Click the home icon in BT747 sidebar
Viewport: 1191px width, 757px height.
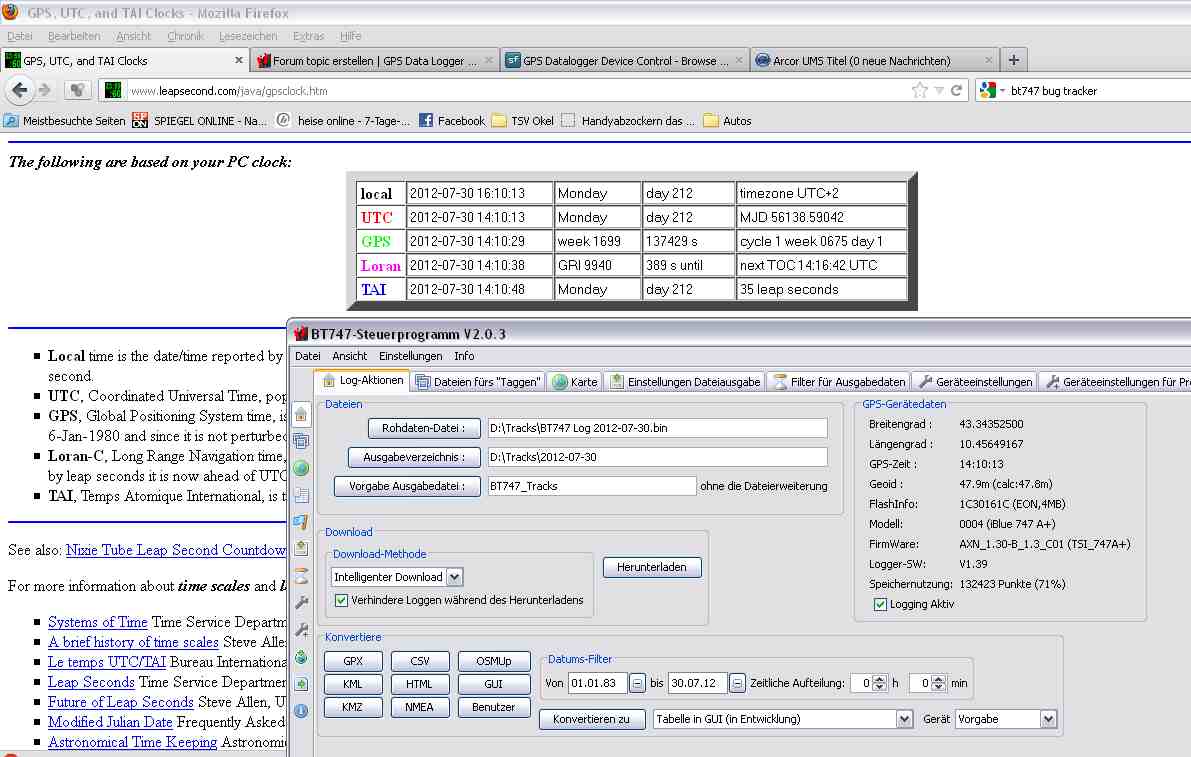[301, 413]
